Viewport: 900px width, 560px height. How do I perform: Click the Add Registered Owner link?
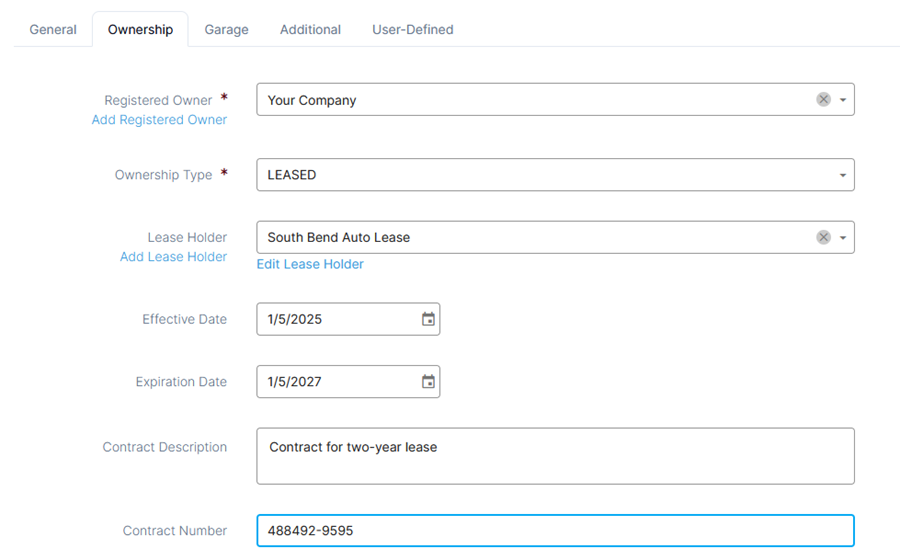point(159,119)
